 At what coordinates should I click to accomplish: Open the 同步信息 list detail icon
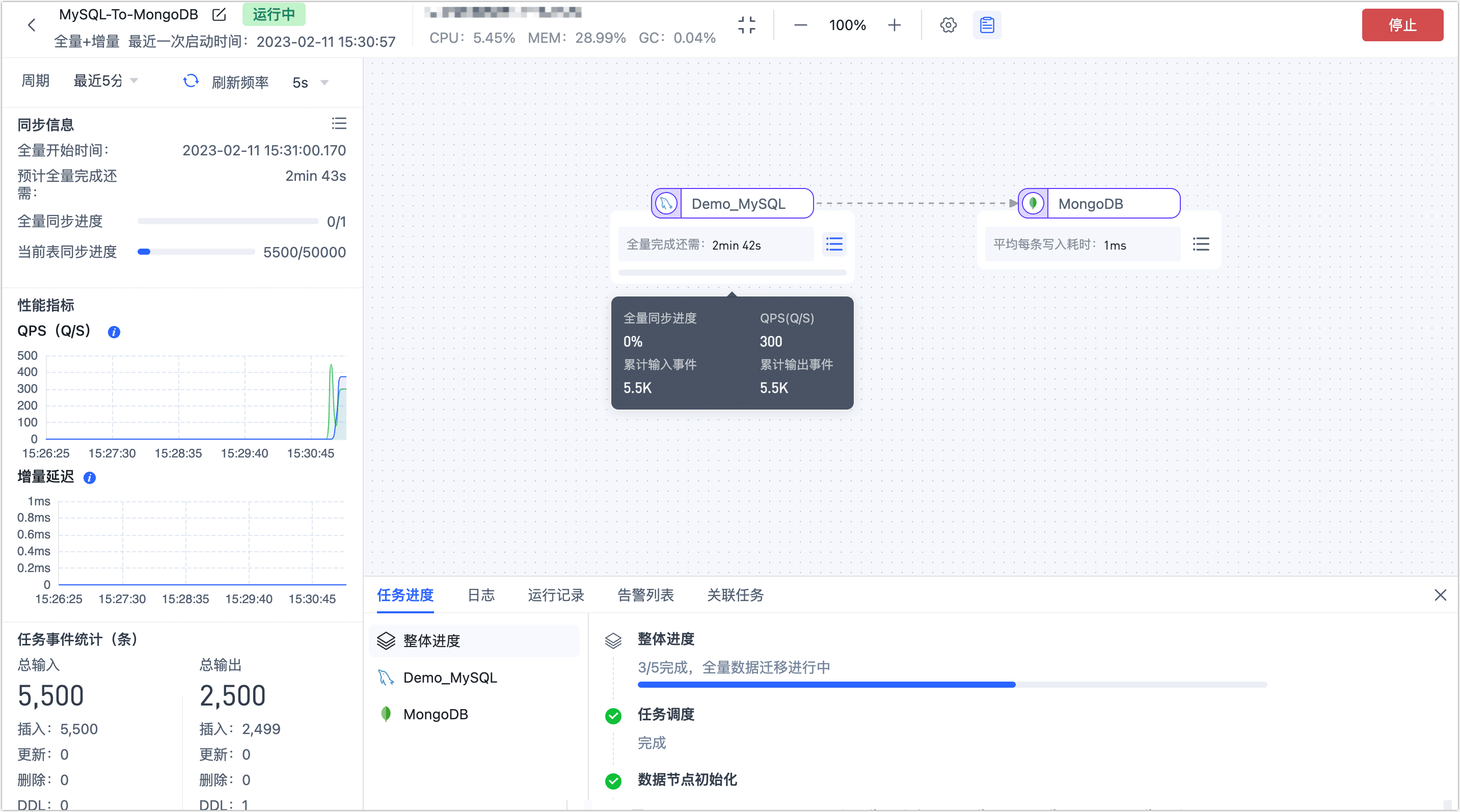coord(339,123)
